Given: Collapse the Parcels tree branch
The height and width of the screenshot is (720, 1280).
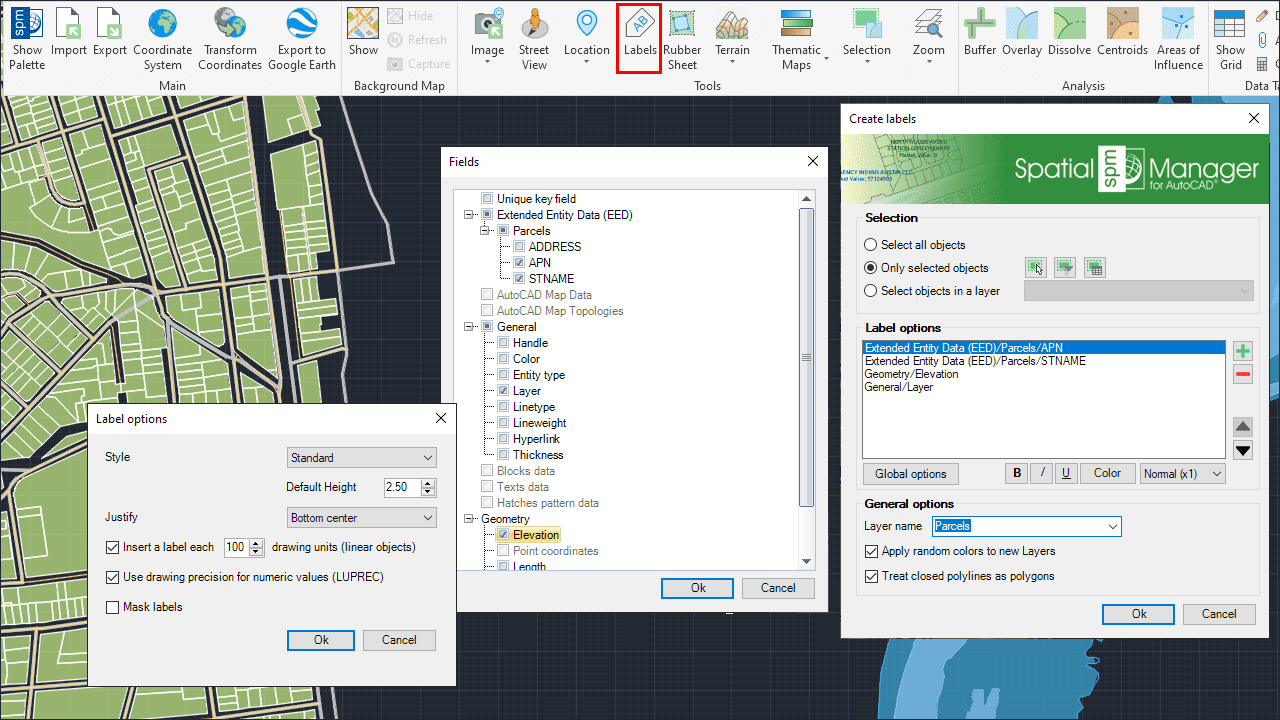Looking at the screenshot, I should coord(483,230).
